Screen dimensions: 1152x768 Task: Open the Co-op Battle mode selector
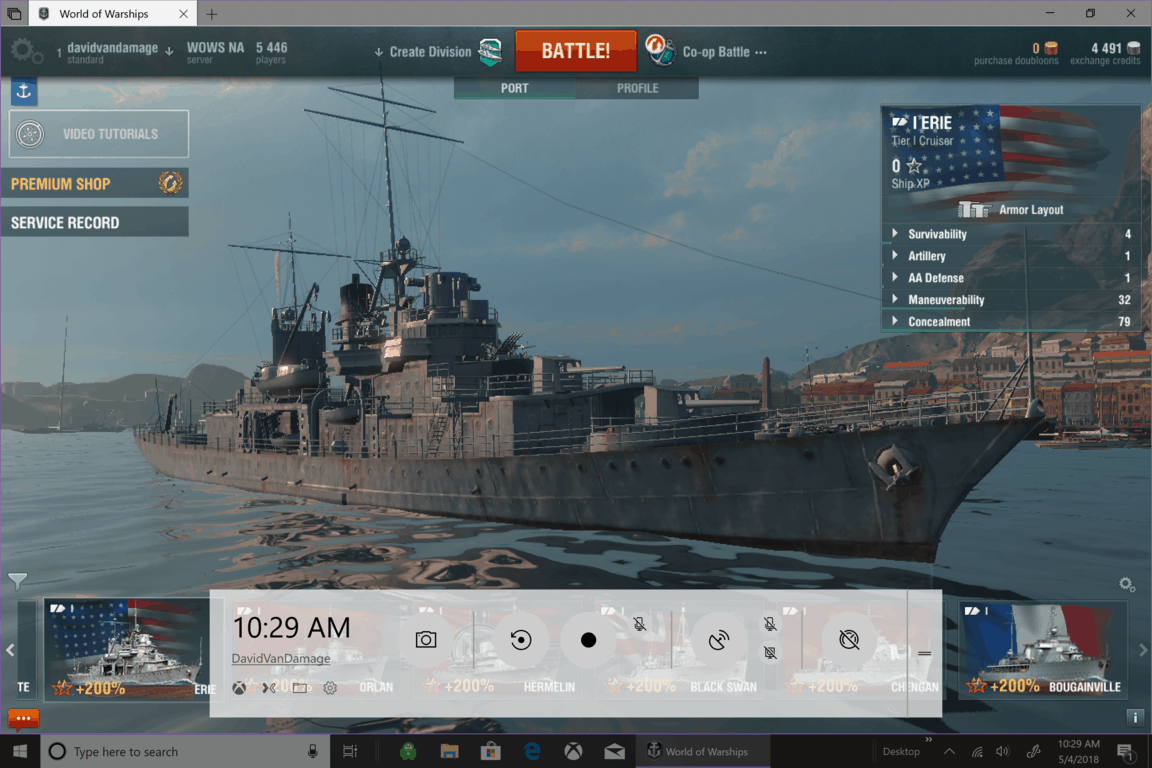pos(724,51)
